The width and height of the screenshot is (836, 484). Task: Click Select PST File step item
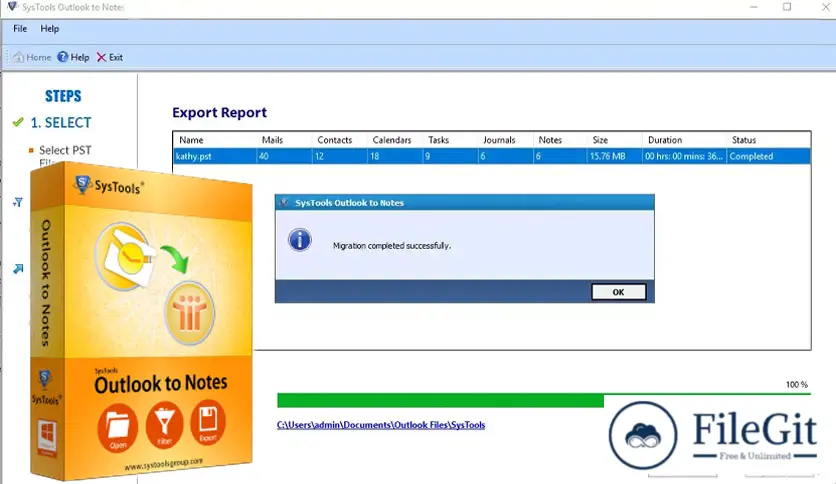[x=65, y=155]
